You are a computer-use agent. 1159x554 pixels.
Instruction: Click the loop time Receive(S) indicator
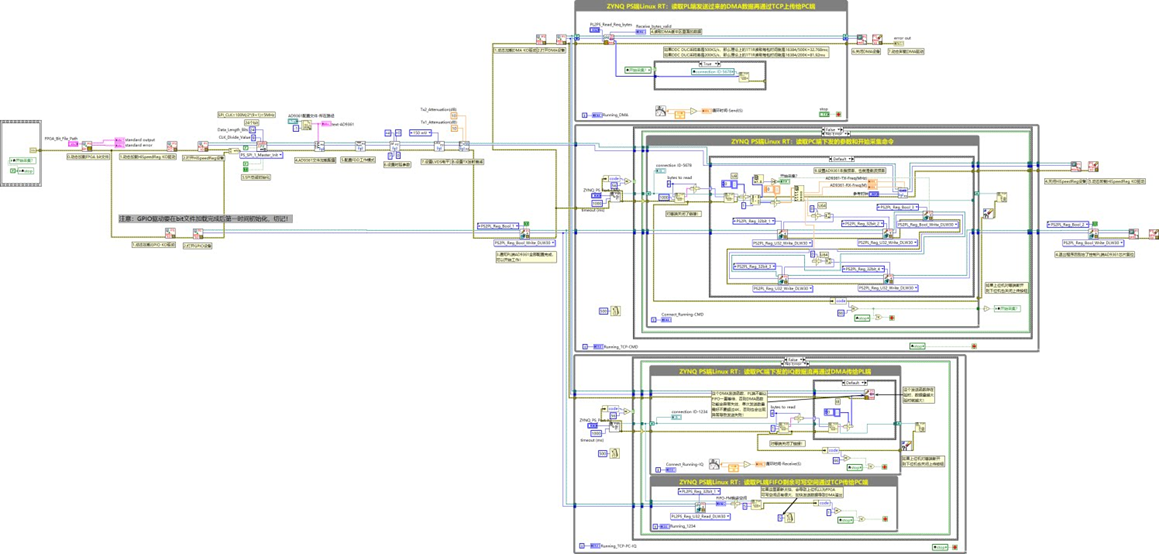coord(760,464)
